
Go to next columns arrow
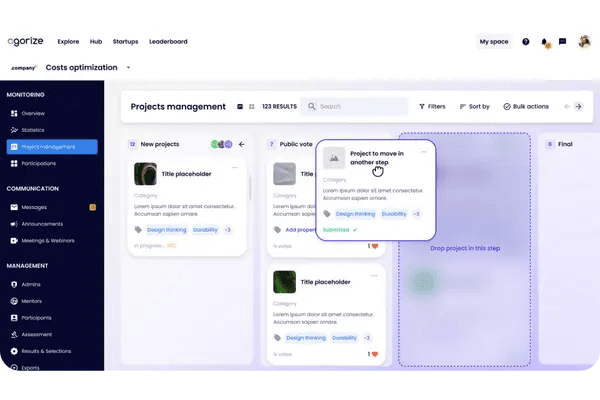coord(579,106)
